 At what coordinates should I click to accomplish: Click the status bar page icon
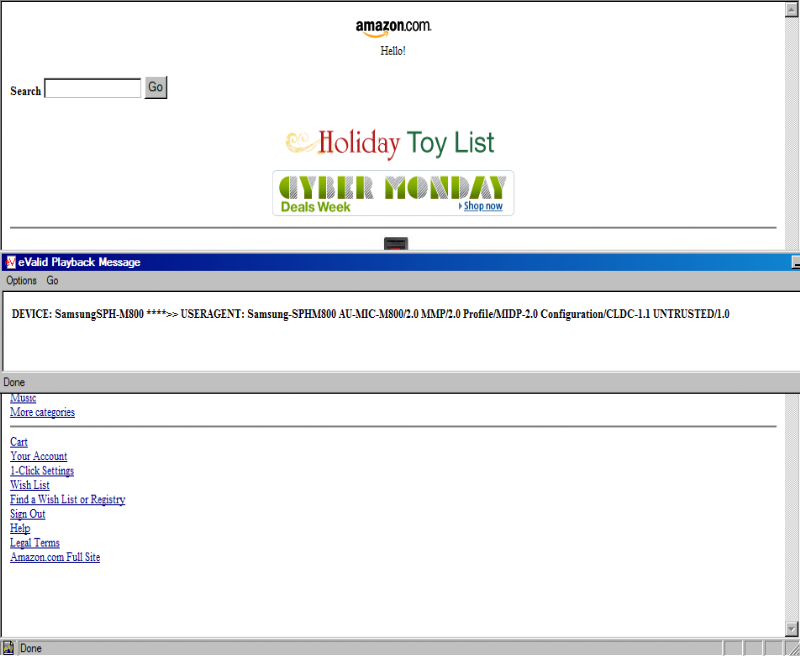8,648
